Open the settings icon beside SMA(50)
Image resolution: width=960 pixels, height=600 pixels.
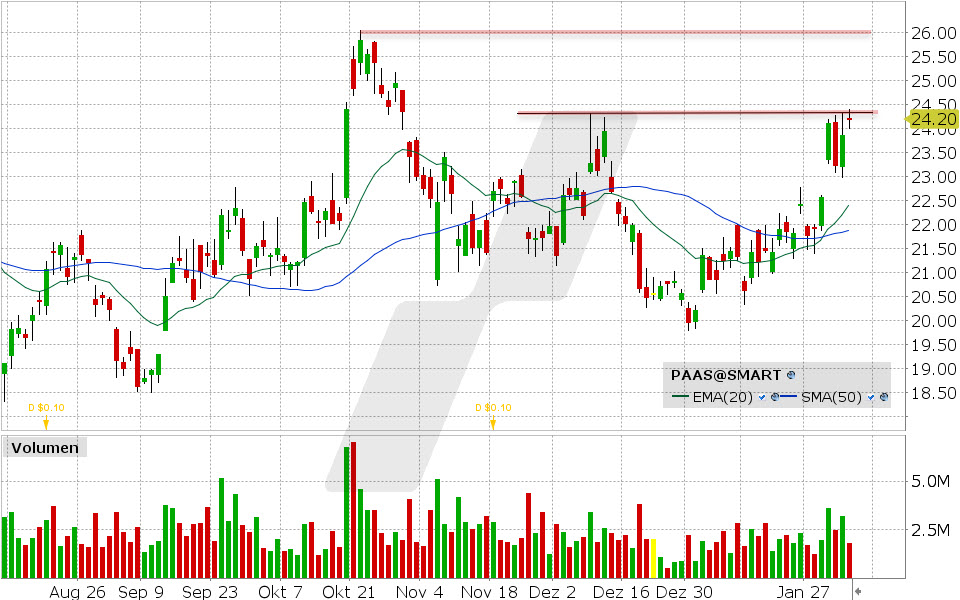tap(883, 397)
